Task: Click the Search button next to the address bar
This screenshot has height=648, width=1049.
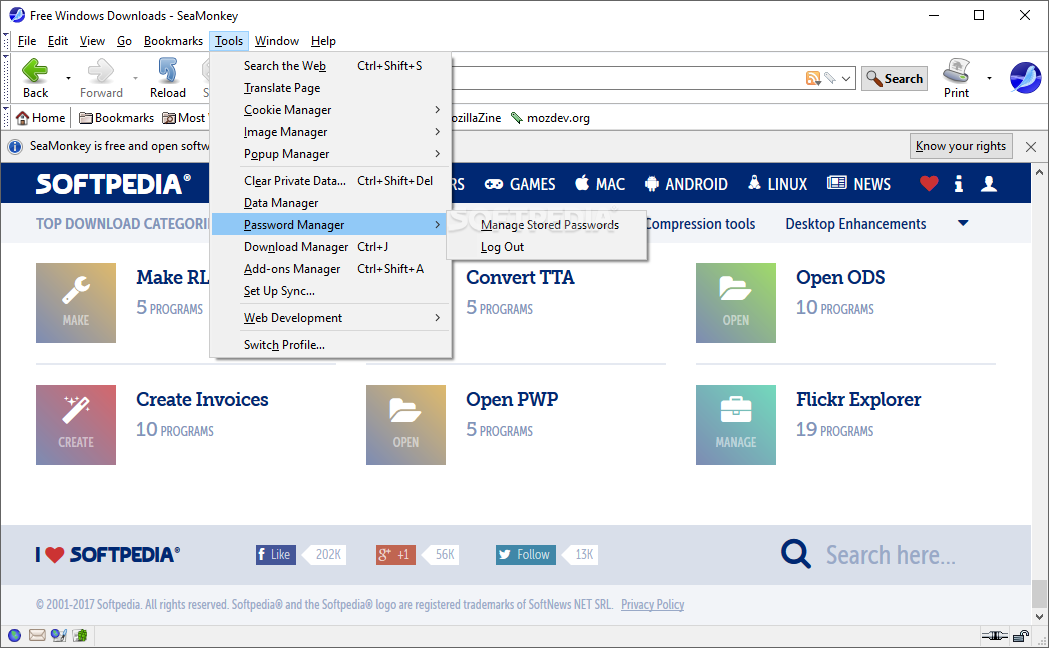Action: coord(894,78)
